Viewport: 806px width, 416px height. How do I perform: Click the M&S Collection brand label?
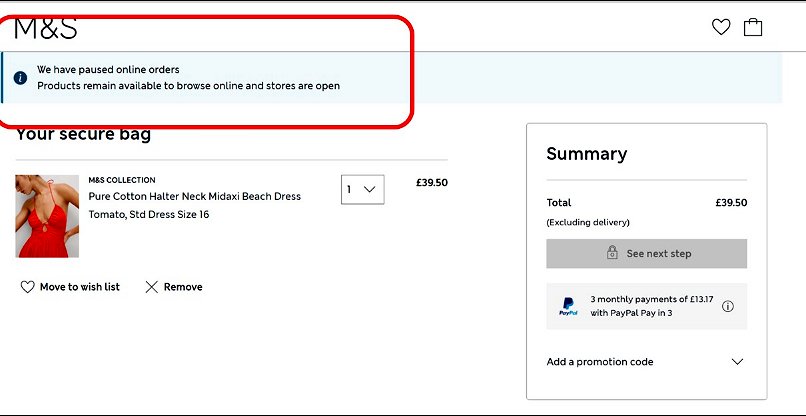click(122, 180)
